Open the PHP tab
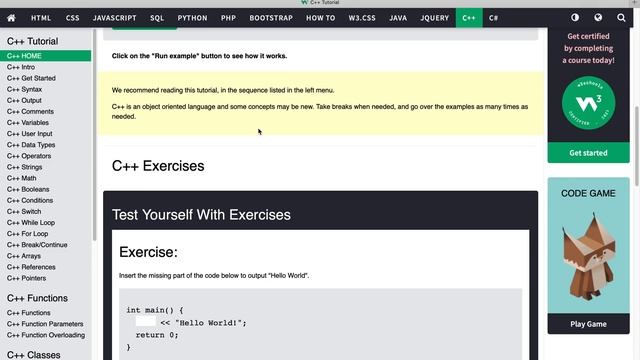This screenshot has height=360, width=640. pos(228,18)
